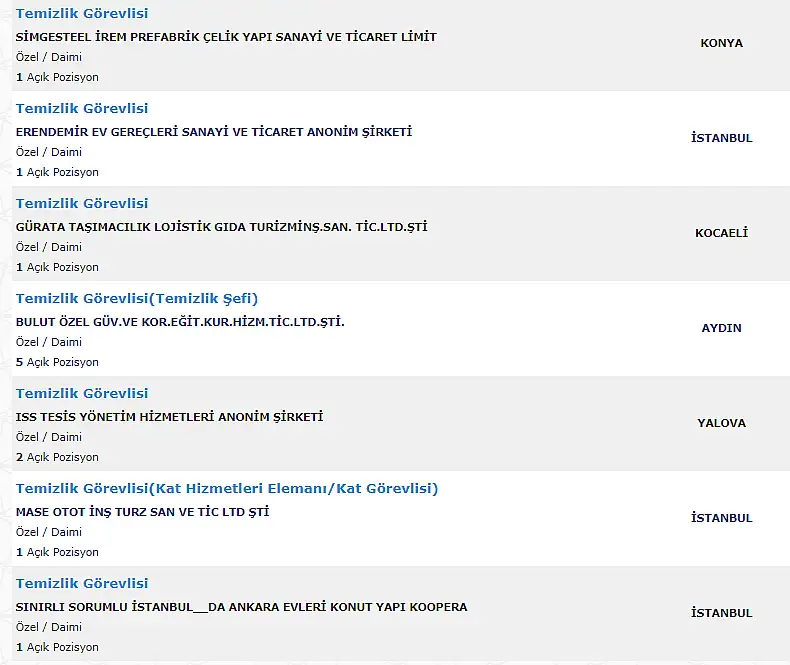Select the YALOVA location label
Image resolution: width=790 pixels, height=665 pixels.
pos(721,423)
